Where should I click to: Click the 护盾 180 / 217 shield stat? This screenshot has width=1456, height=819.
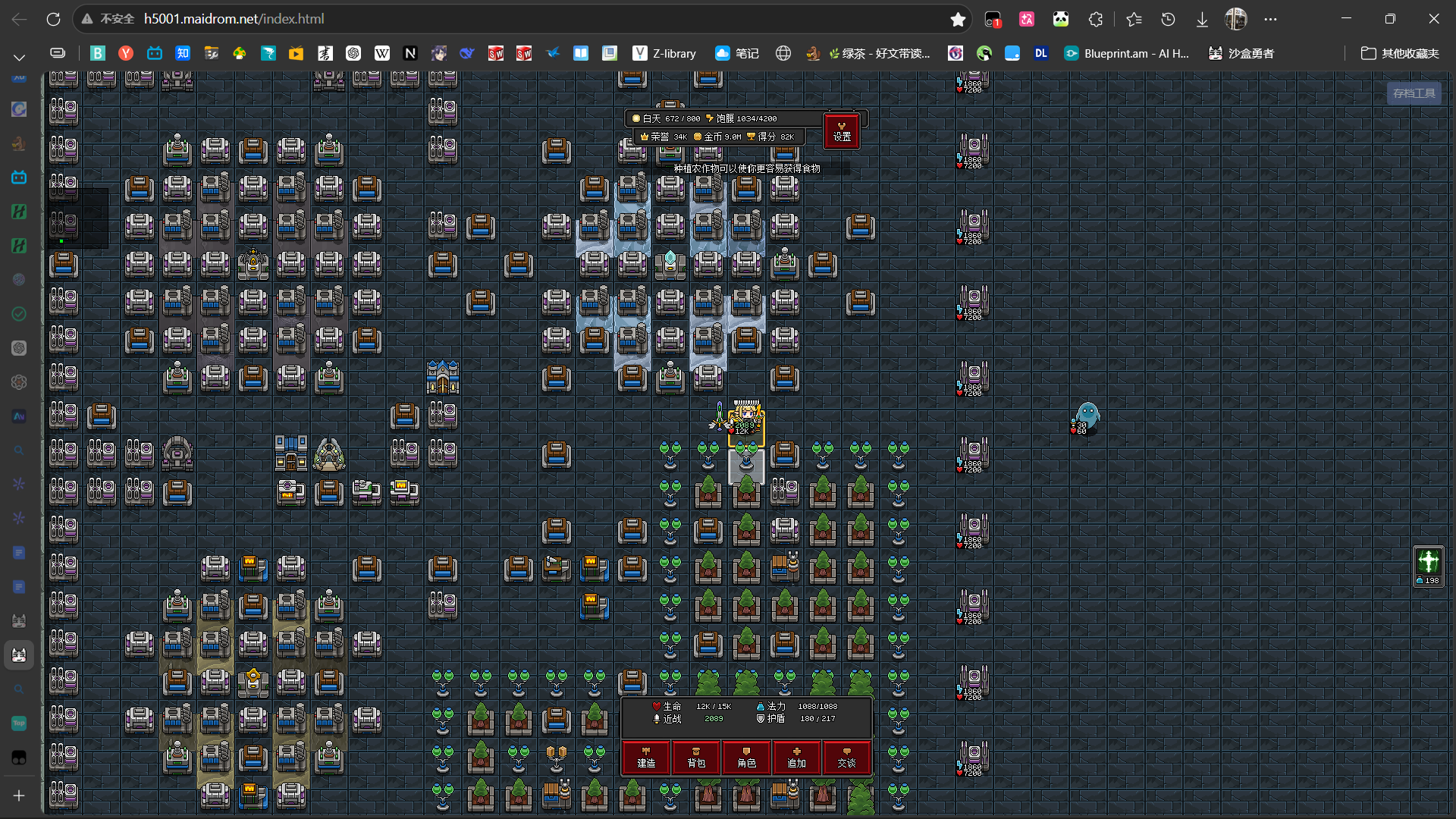795,719
